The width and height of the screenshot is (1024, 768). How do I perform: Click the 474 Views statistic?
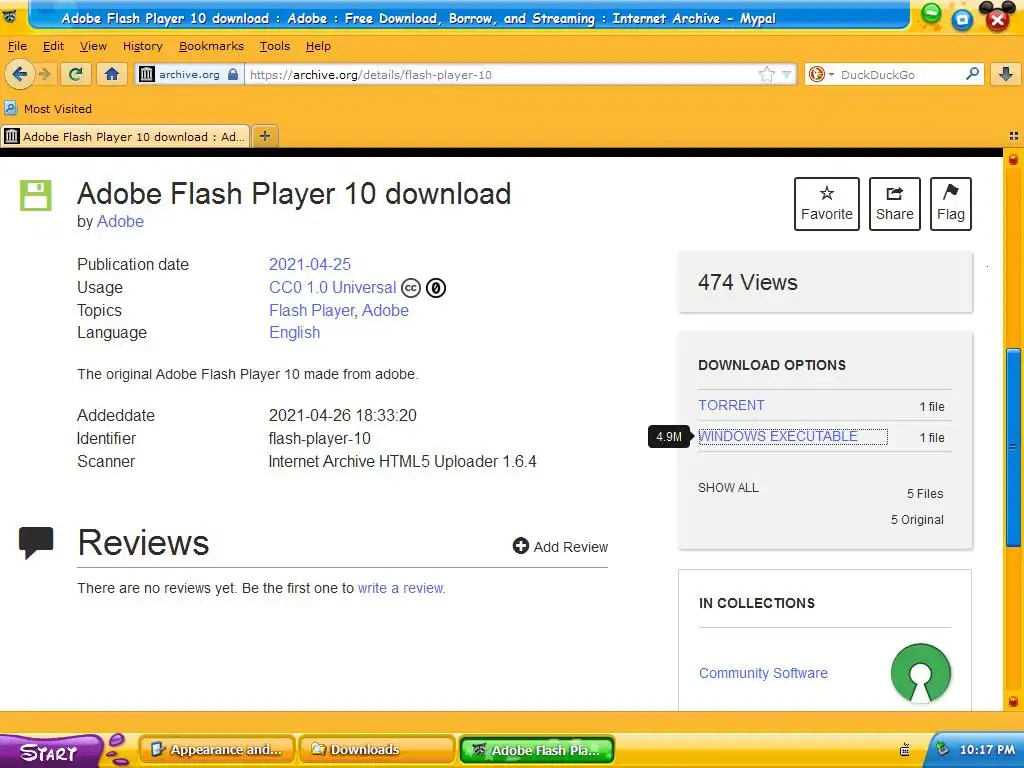click(x=748, y=282)
